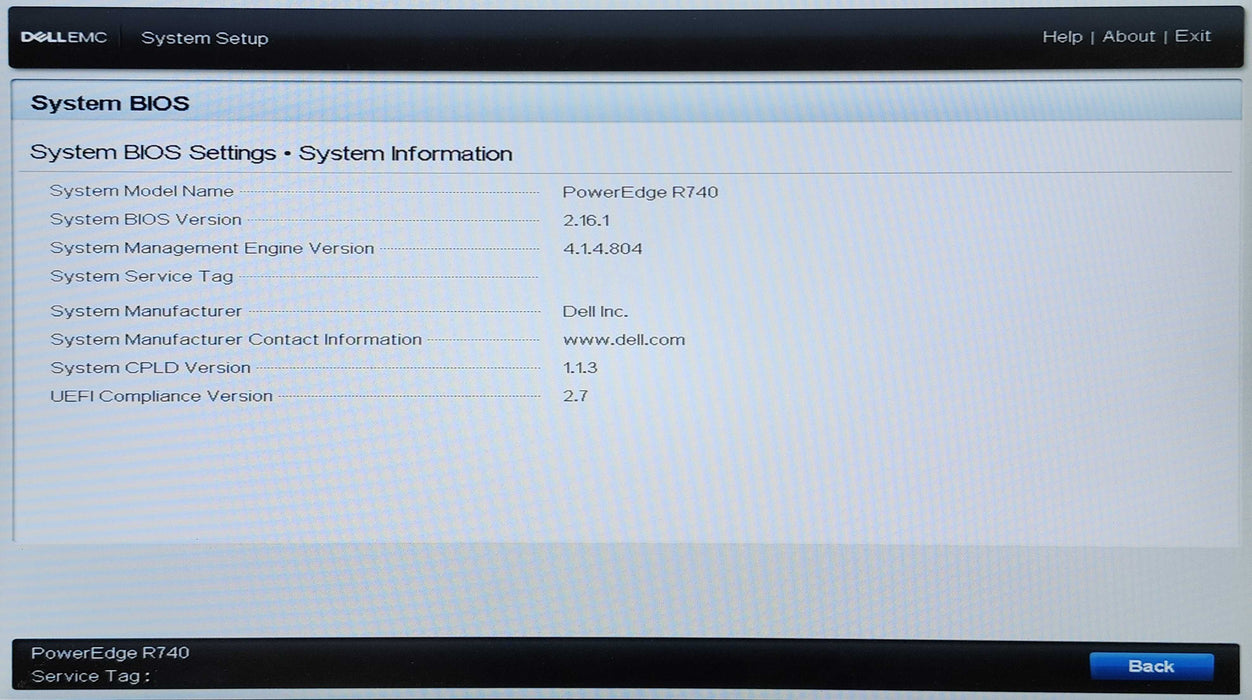Select the System Service Tag label
1252x700 pixels.
pyautogui.click(x=142, y=276)
